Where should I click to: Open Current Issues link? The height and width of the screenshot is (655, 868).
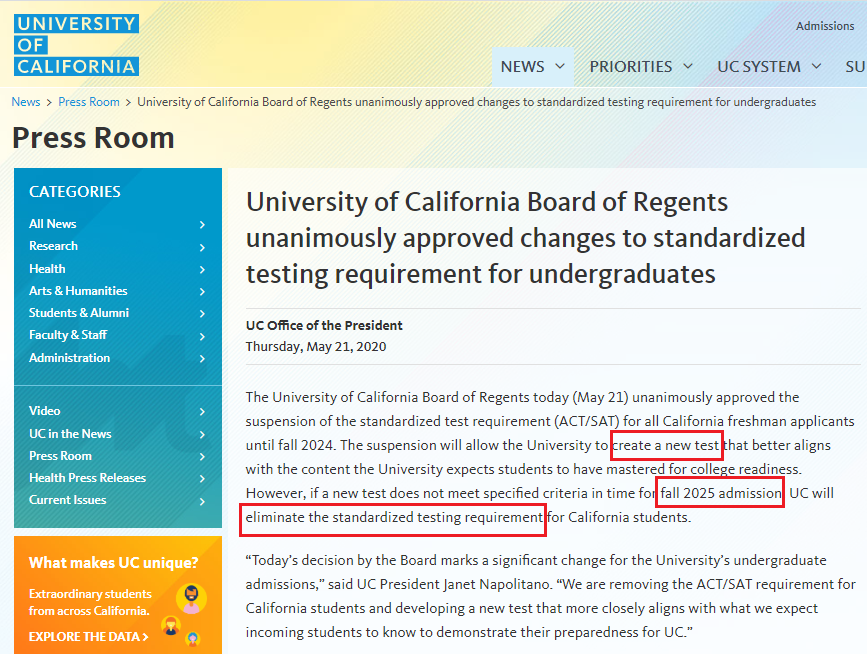68,500
